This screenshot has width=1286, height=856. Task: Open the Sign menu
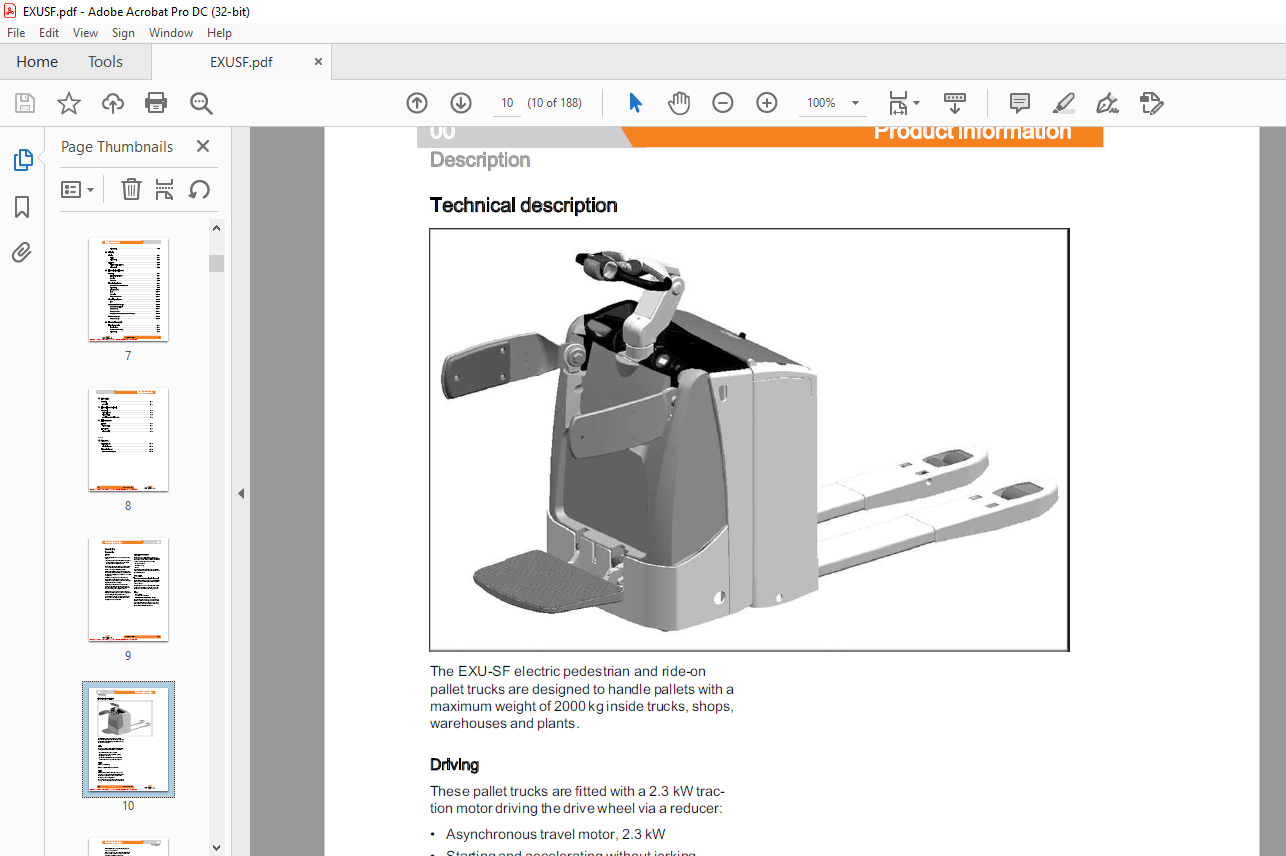(123, 33)
